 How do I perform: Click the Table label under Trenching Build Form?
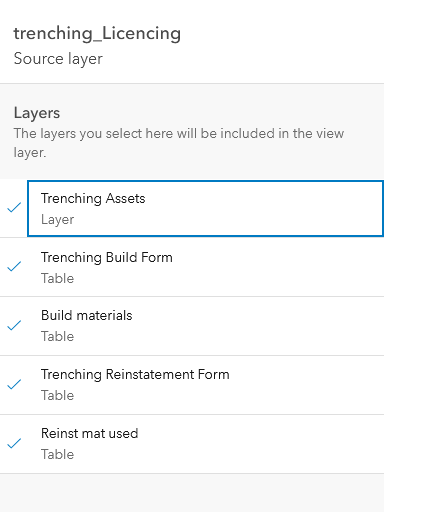click(57, 278)
